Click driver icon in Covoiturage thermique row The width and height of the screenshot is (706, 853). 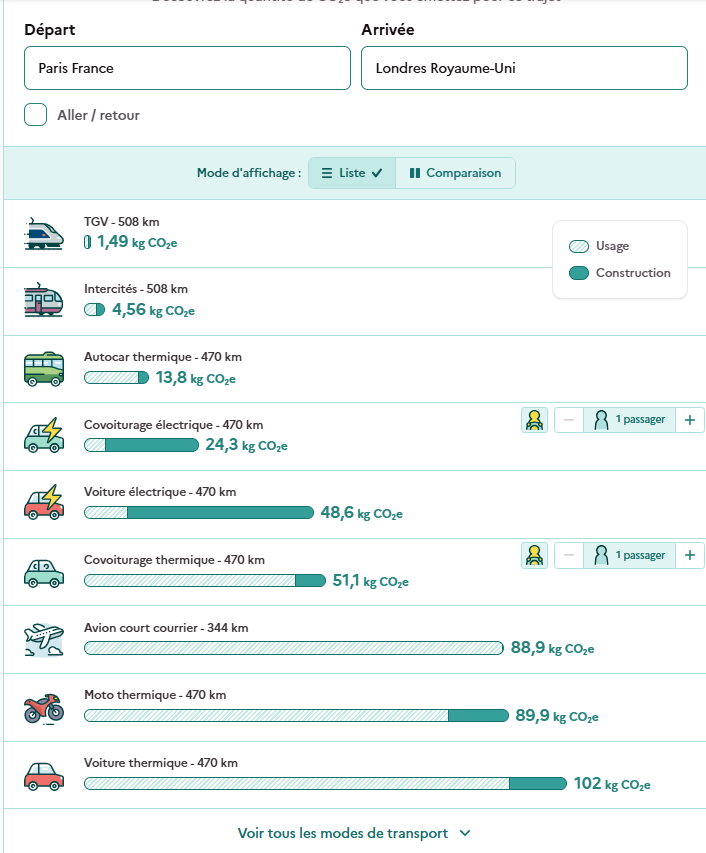[x=534, y=555]
